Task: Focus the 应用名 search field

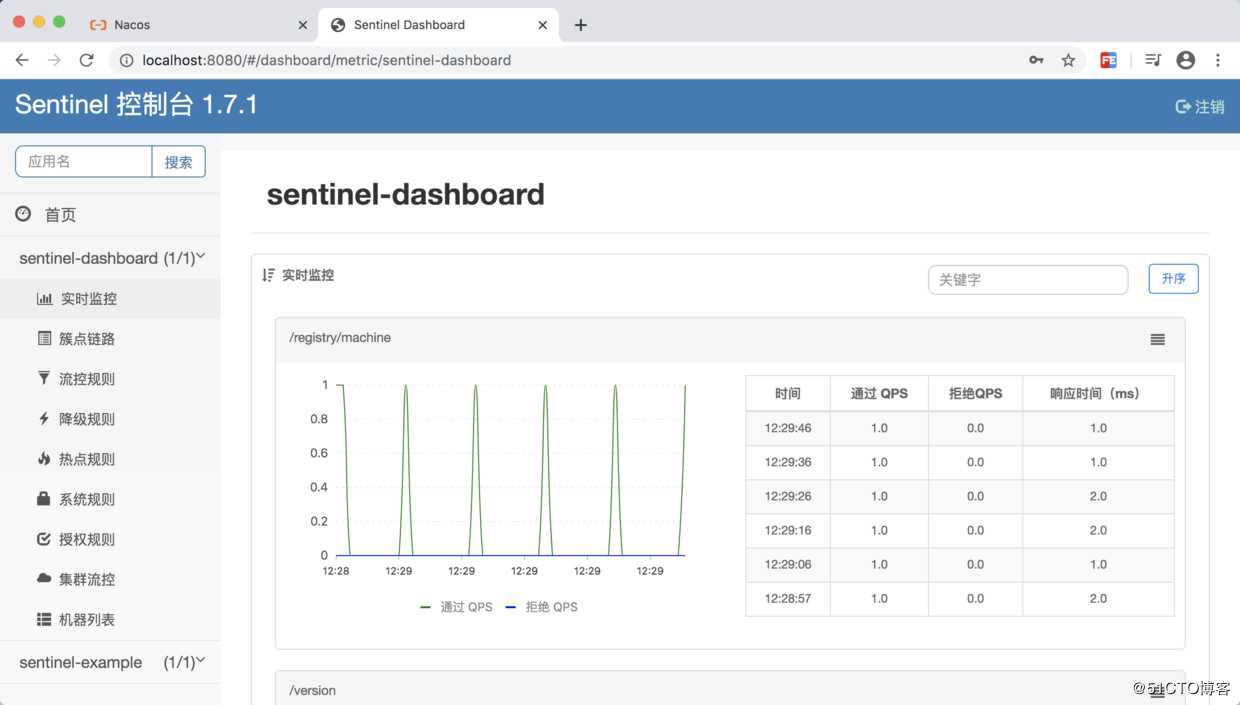Action: point(84,161)
